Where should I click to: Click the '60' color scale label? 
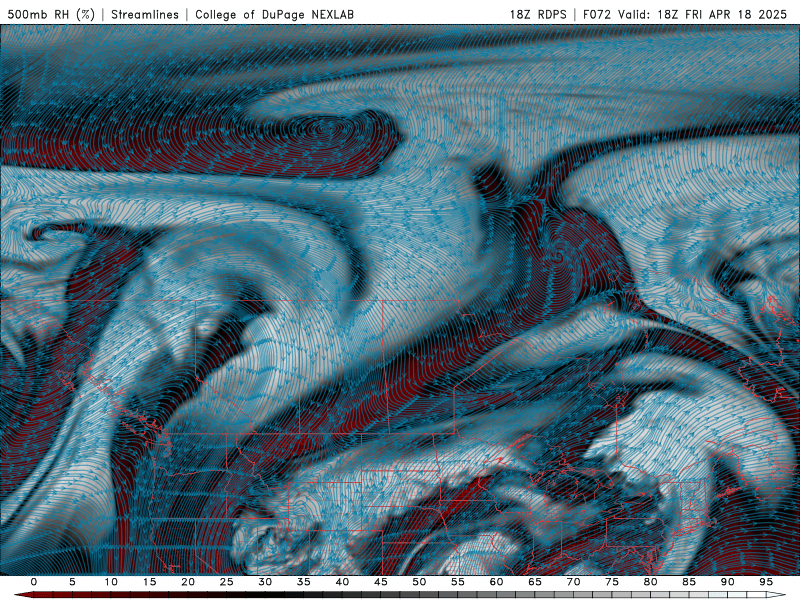496,582
